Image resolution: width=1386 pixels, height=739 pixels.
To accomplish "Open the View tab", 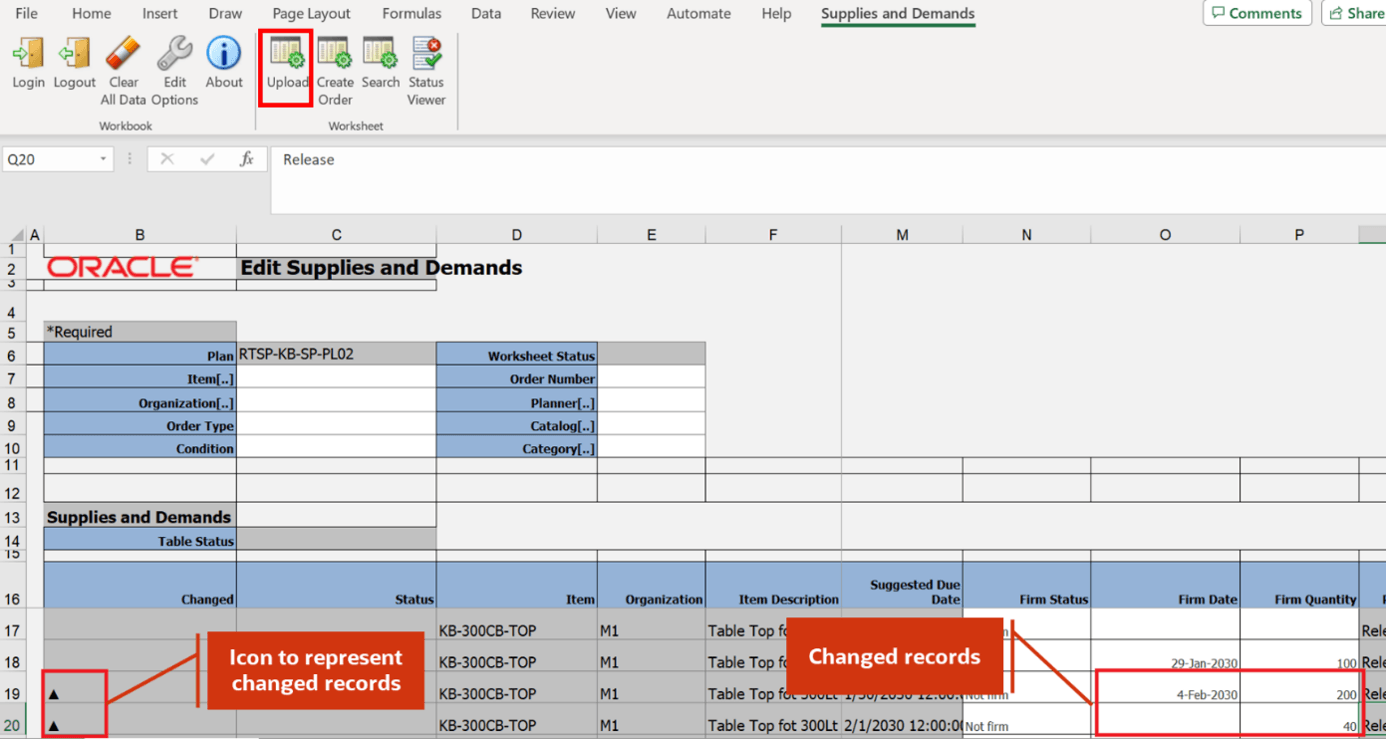I will coord(621,14).
